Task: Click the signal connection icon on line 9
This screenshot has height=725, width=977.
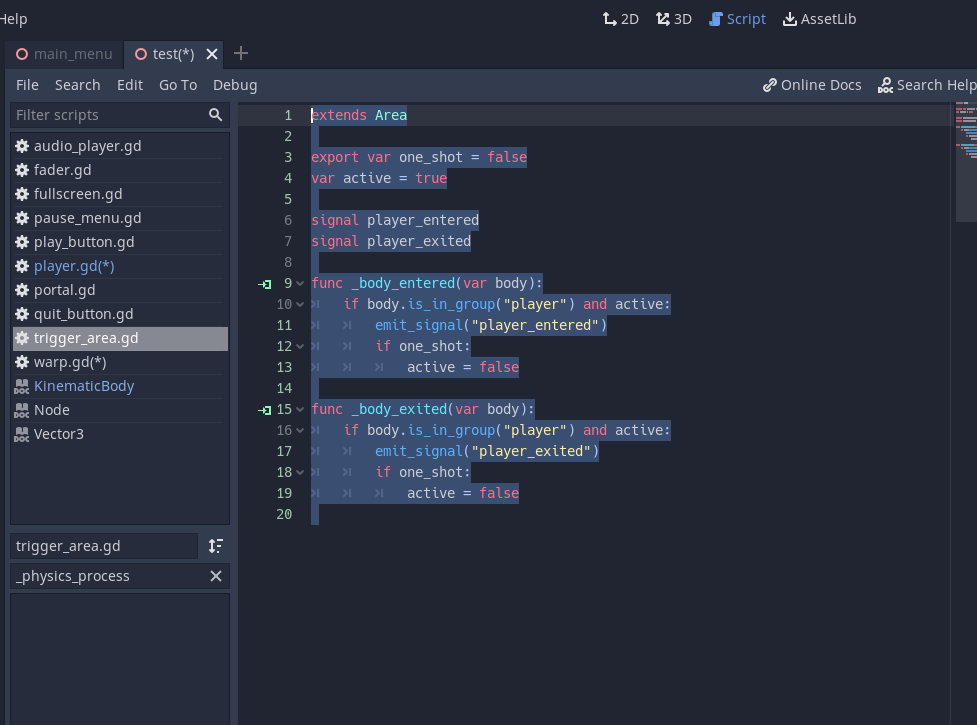Action: [x=265, y=284]
